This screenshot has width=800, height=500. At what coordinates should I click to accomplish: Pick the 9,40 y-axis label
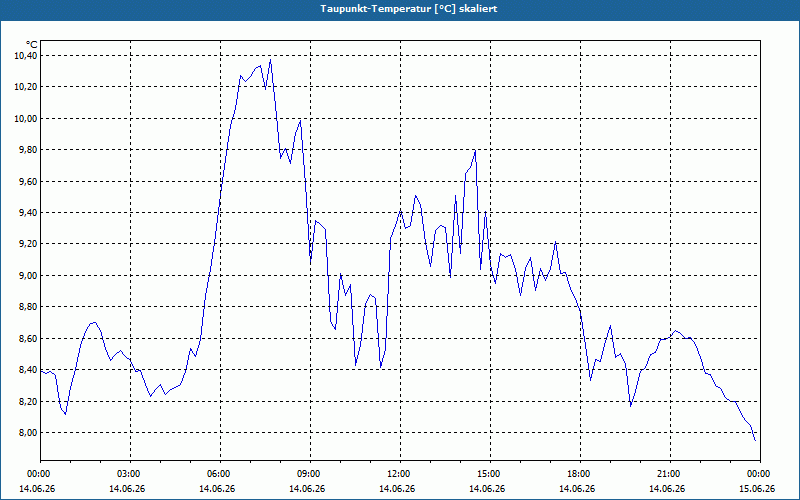pyautogui.click(x=29, y=213)
